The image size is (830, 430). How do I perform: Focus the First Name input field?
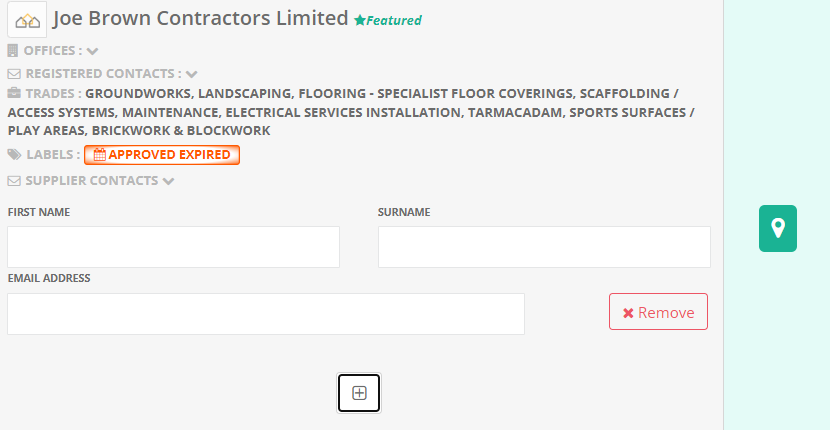(x=173, y=247)
